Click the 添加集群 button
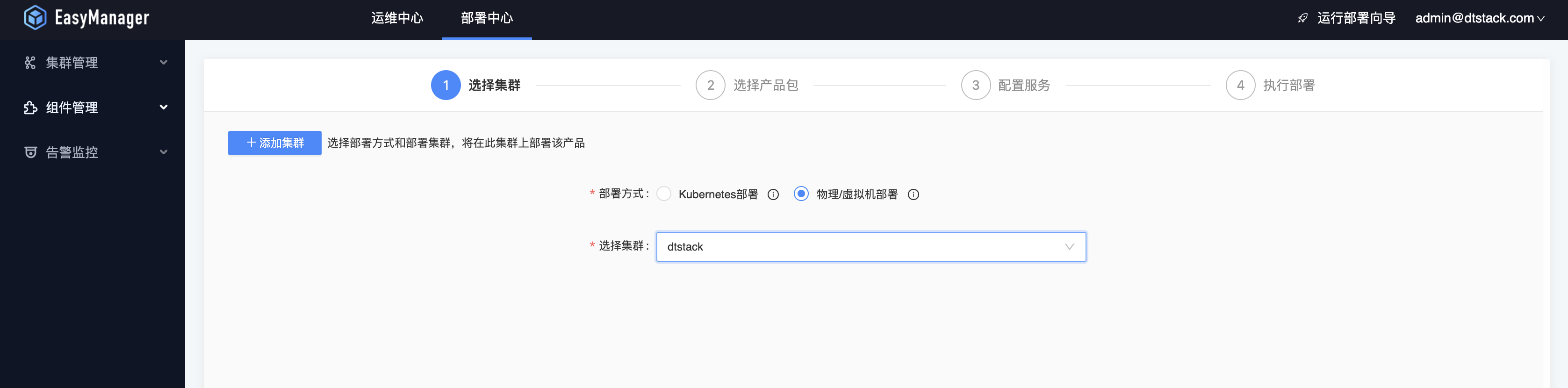 point(274,143)
